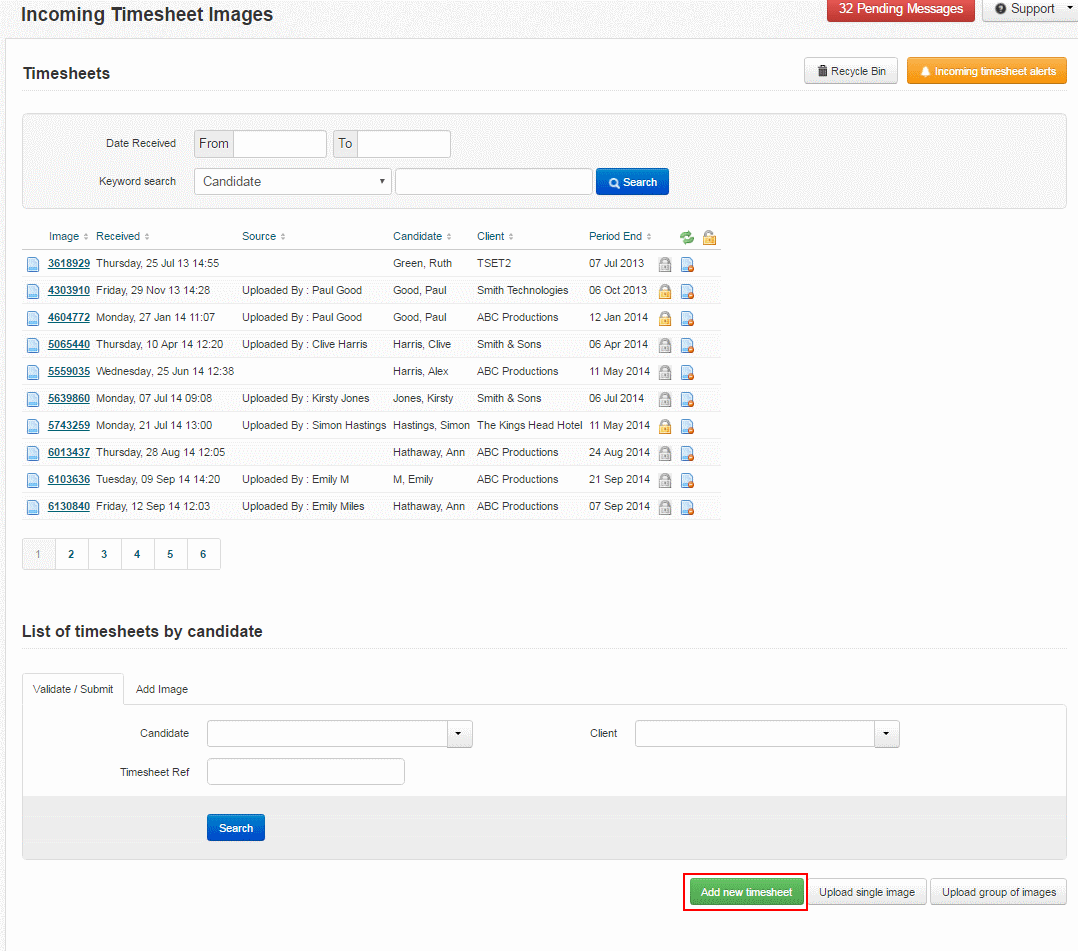Click remove-image icon in the 6013437 row
Screen dimensions: 1078x951
coord(687,453)
